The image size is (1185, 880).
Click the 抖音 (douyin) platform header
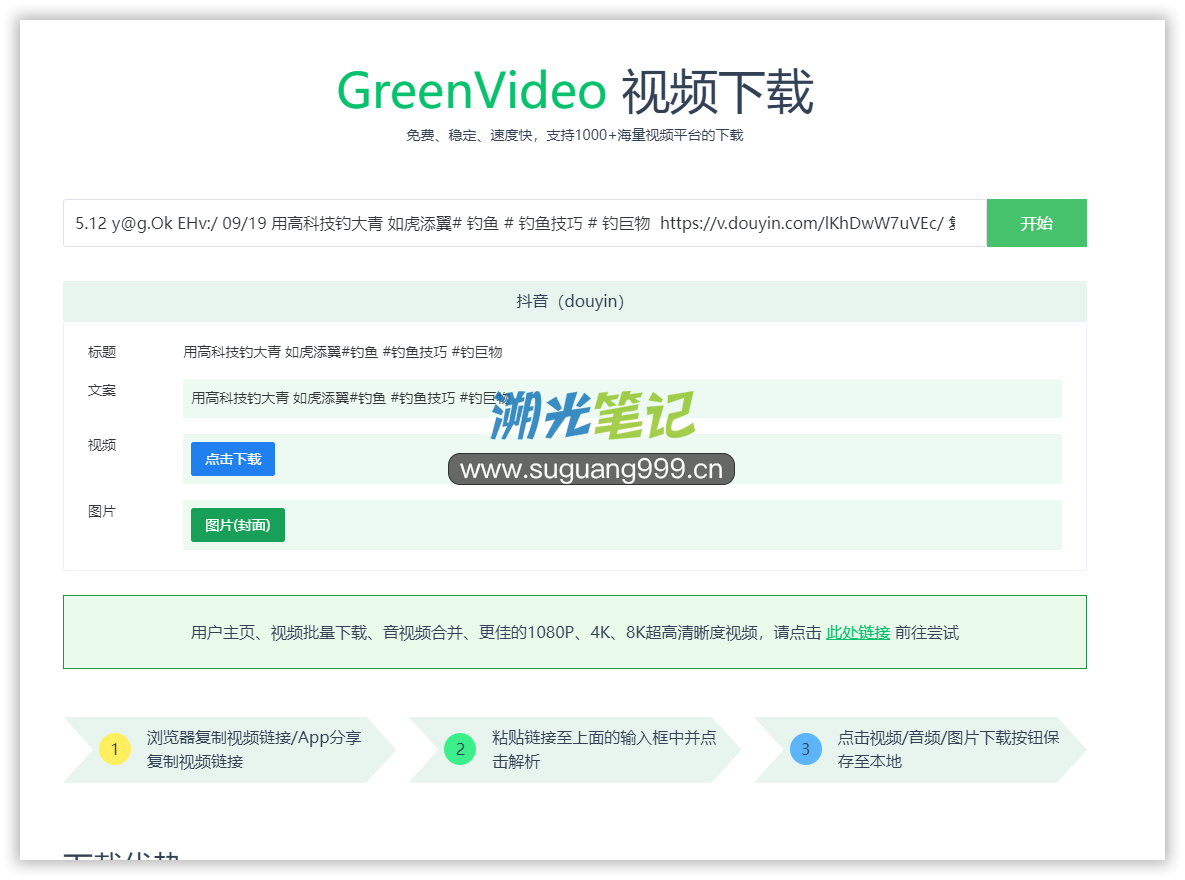tap(574, 302)
